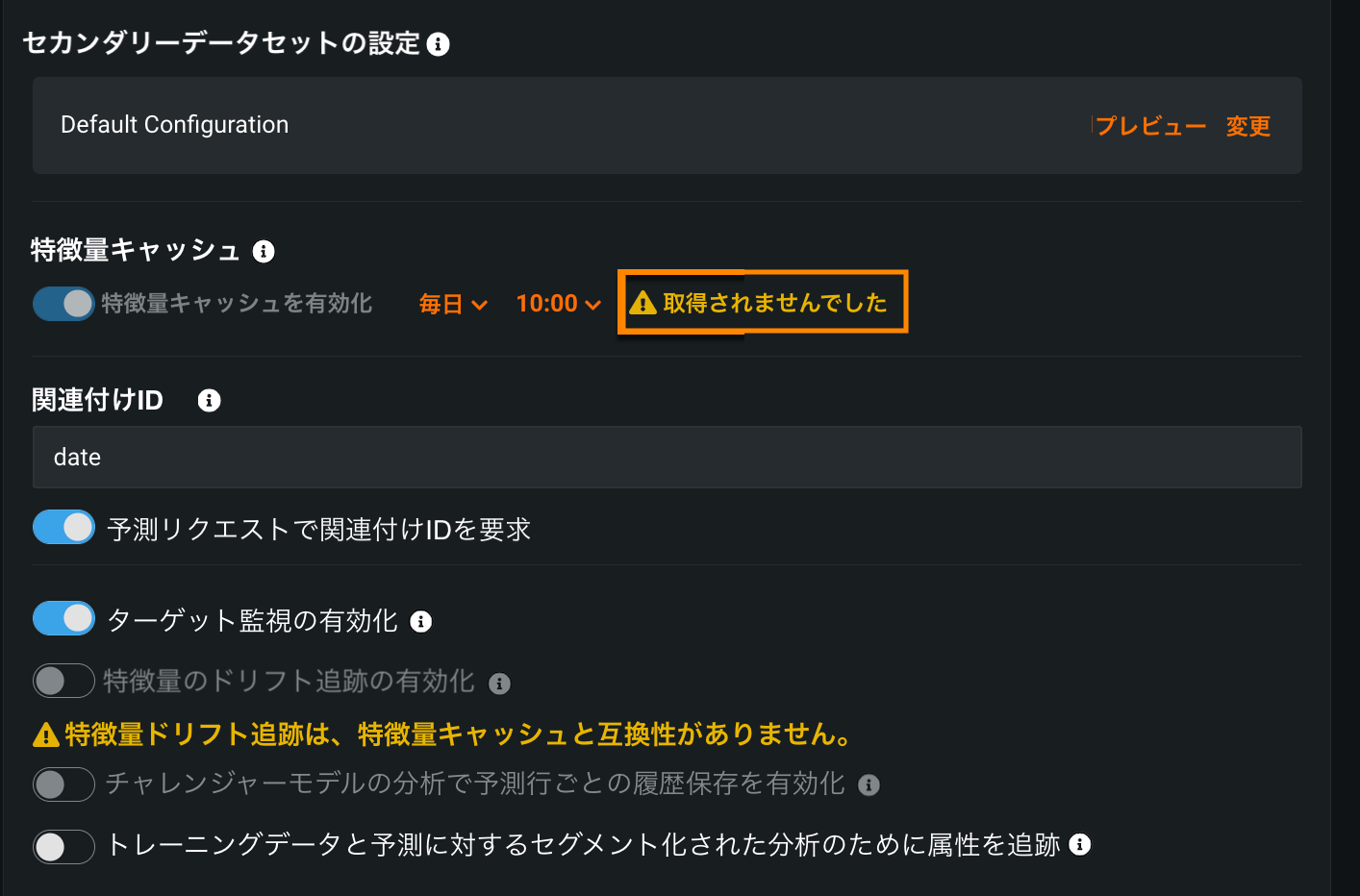Open the 毎日 frequency dropdown
This screenshot has width=1360, height=896.
tap(453, 305)
